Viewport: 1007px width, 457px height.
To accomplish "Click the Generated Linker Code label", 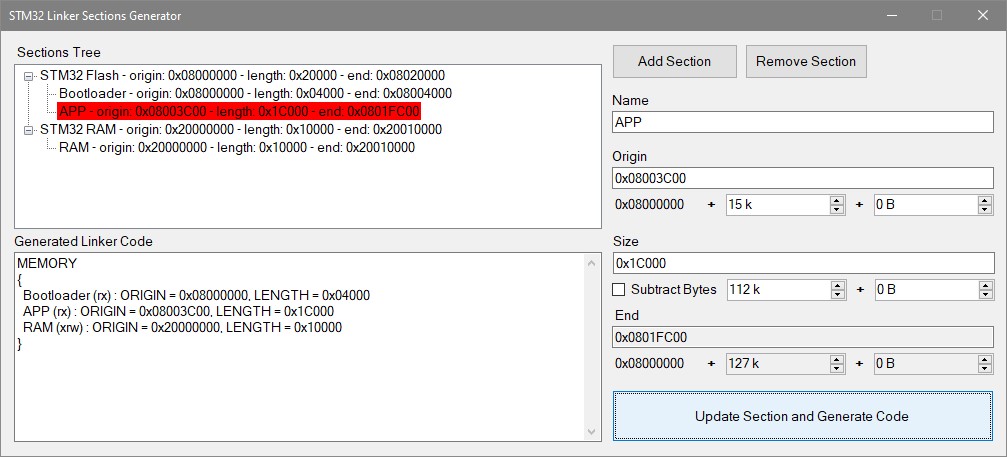I will (85, 242).
